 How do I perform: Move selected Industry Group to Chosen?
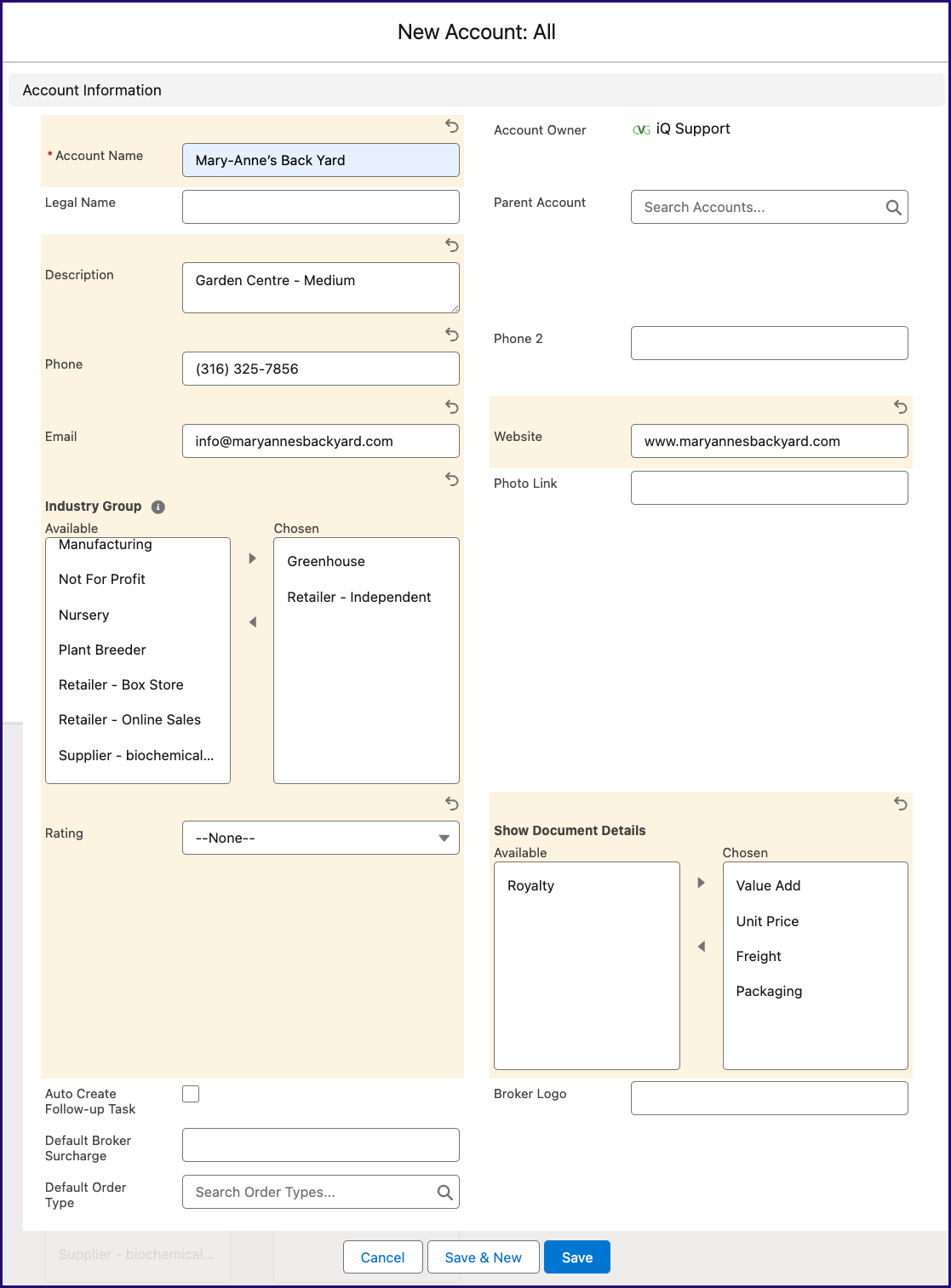point(252,558)
